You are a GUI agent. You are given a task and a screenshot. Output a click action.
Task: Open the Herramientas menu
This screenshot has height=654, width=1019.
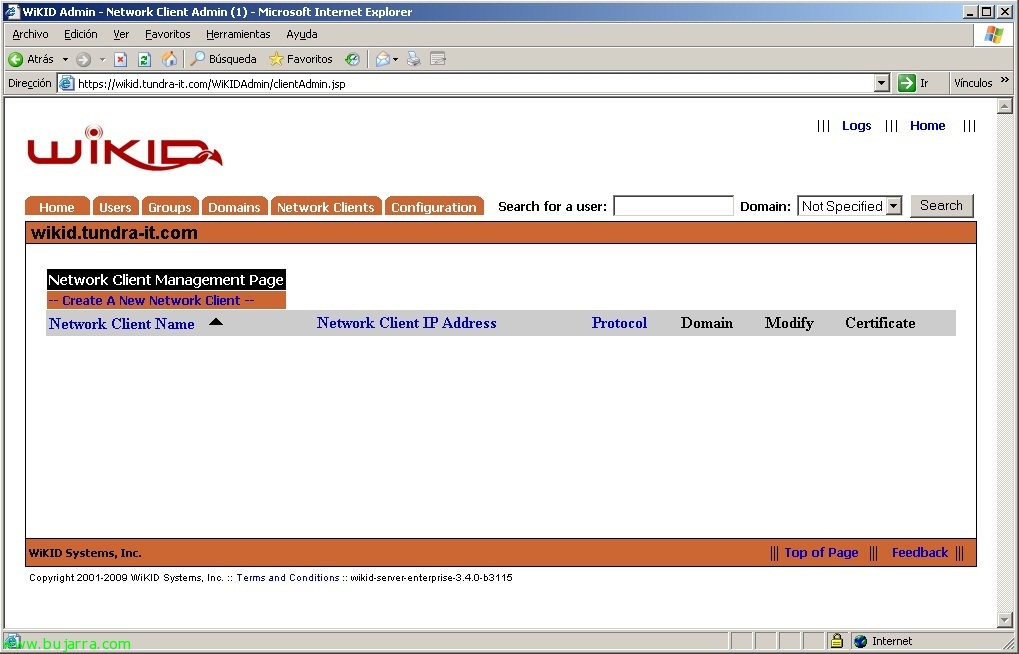pos(238,34)
